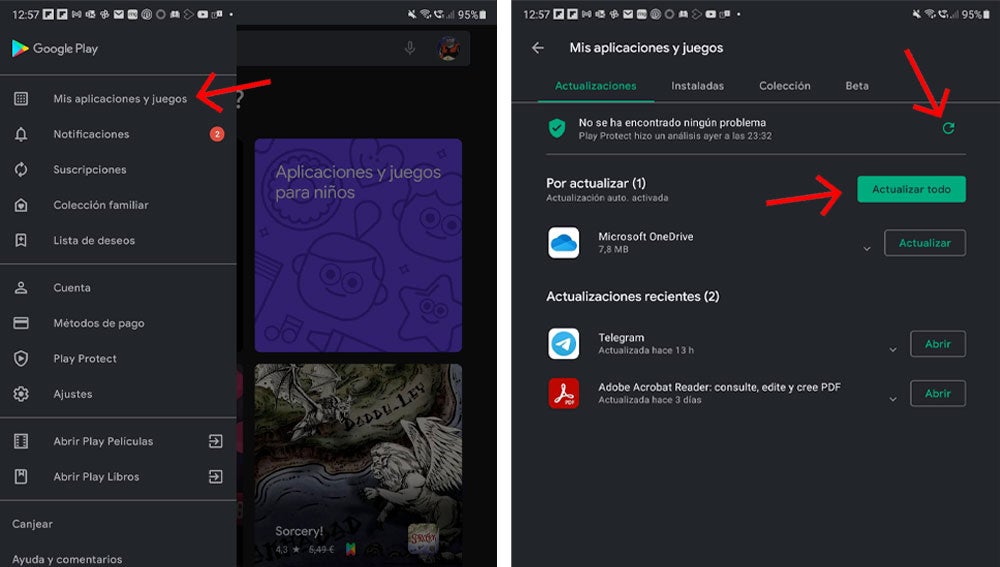Click the book icon for Abrir Play Libros
This screenshot has width=1000, height=567.
point(21,476)
